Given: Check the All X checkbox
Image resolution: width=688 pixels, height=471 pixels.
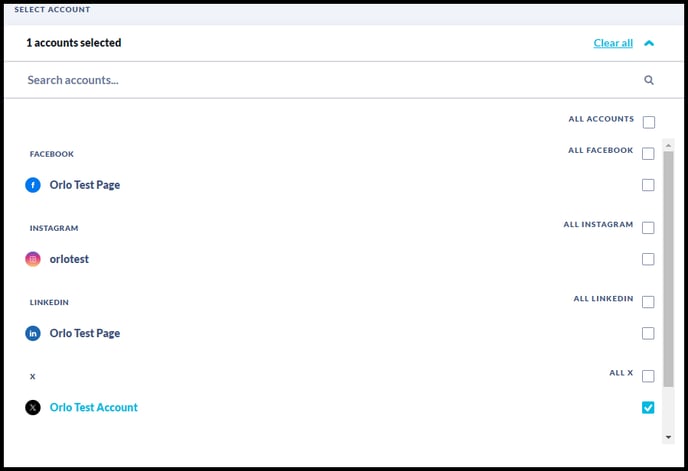Looking at the screenshot, I should pyautogui.click(x=648, y=376).
